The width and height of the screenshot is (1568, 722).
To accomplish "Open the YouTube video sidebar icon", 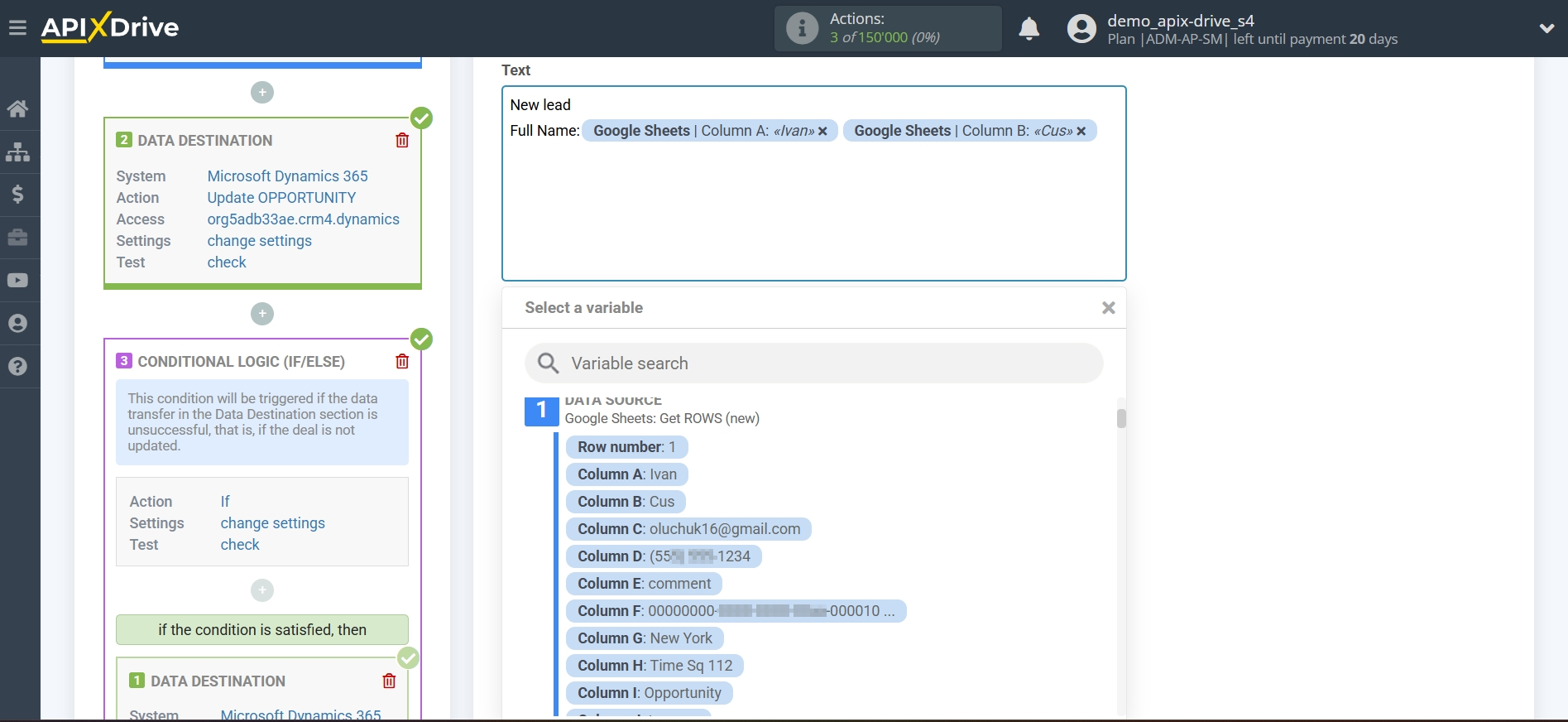I will tap(17, 281).
